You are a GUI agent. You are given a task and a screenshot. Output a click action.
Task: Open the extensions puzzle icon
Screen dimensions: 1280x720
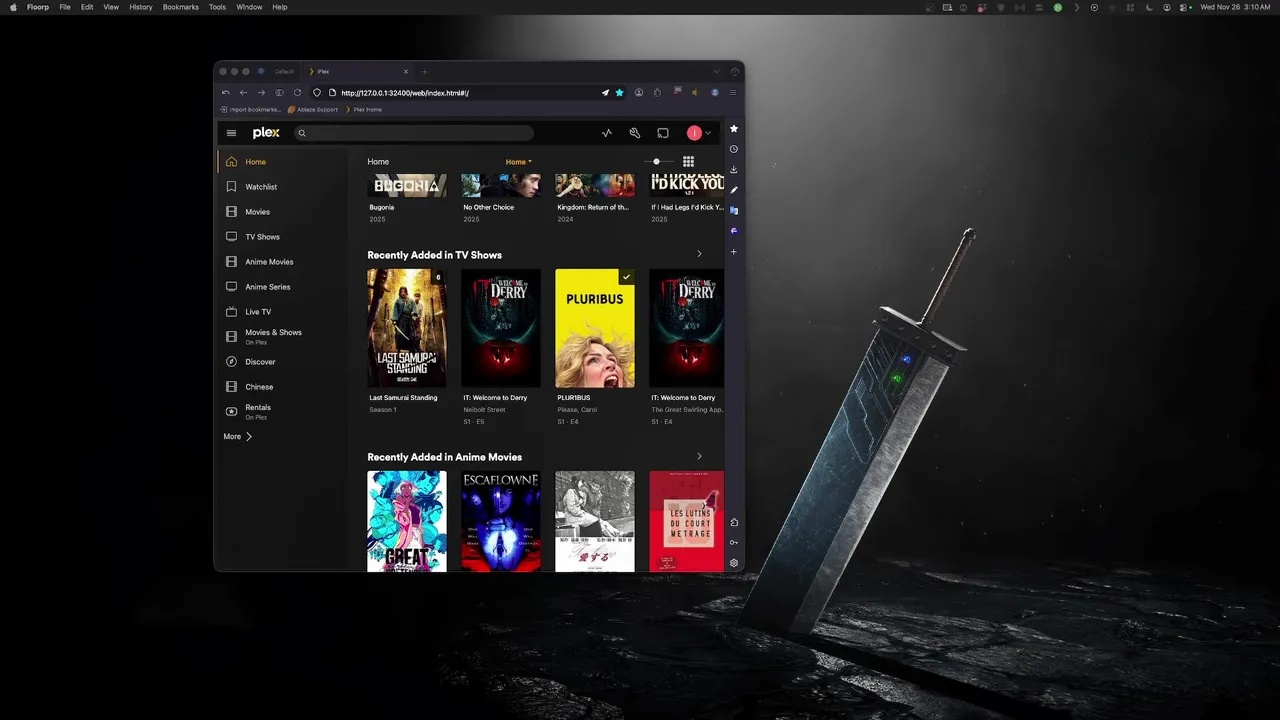coord(657,93)
